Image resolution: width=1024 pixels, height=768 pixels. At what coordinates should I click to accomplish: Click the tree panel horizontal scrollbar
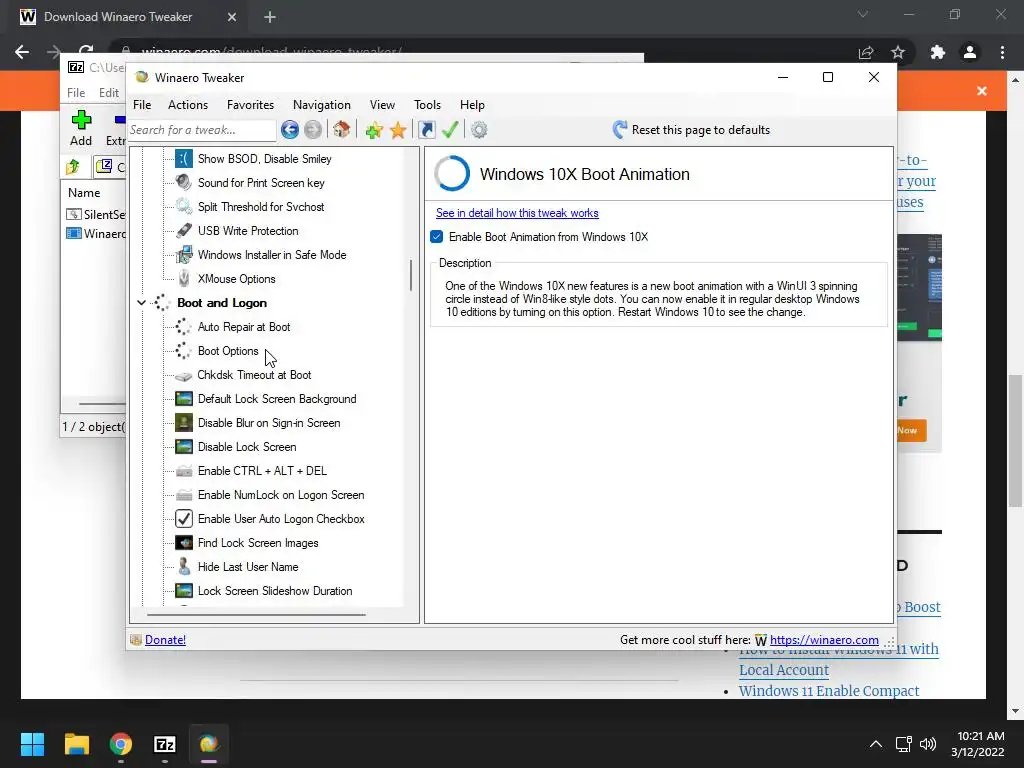pyautogui.click(x=256, y=615)
